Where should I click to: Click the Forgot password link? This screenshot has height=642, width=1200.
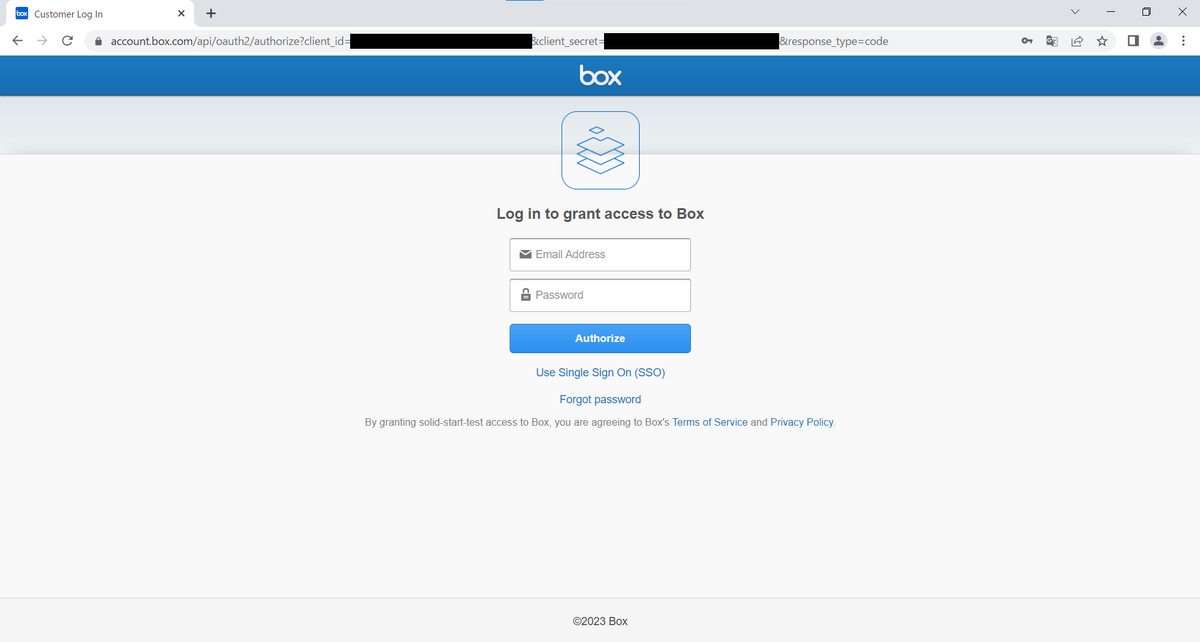coord(600,399)
